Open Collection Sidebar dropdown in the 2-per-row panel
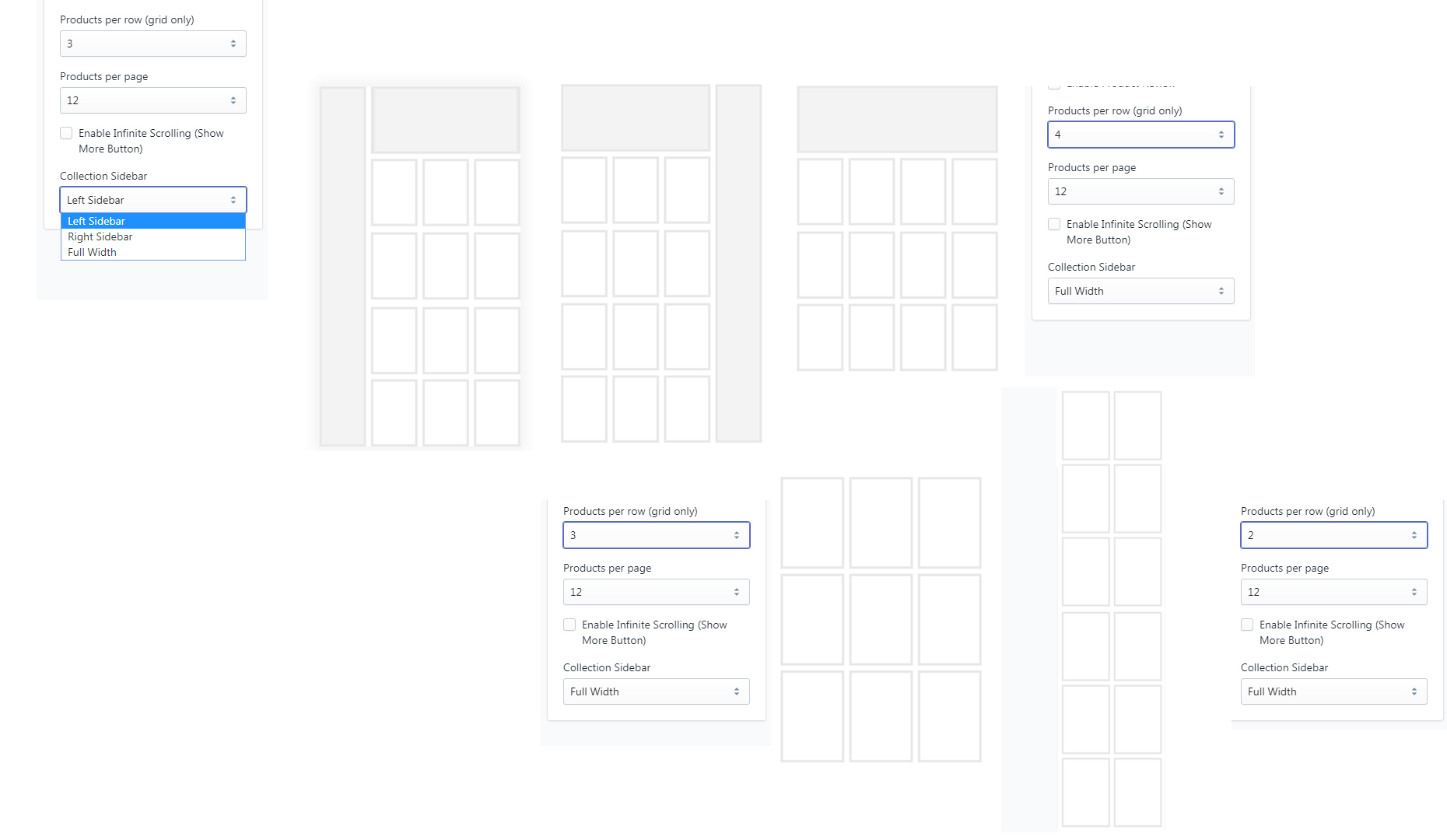Viewport: 1447px width, 840px height. [1333, 691]
